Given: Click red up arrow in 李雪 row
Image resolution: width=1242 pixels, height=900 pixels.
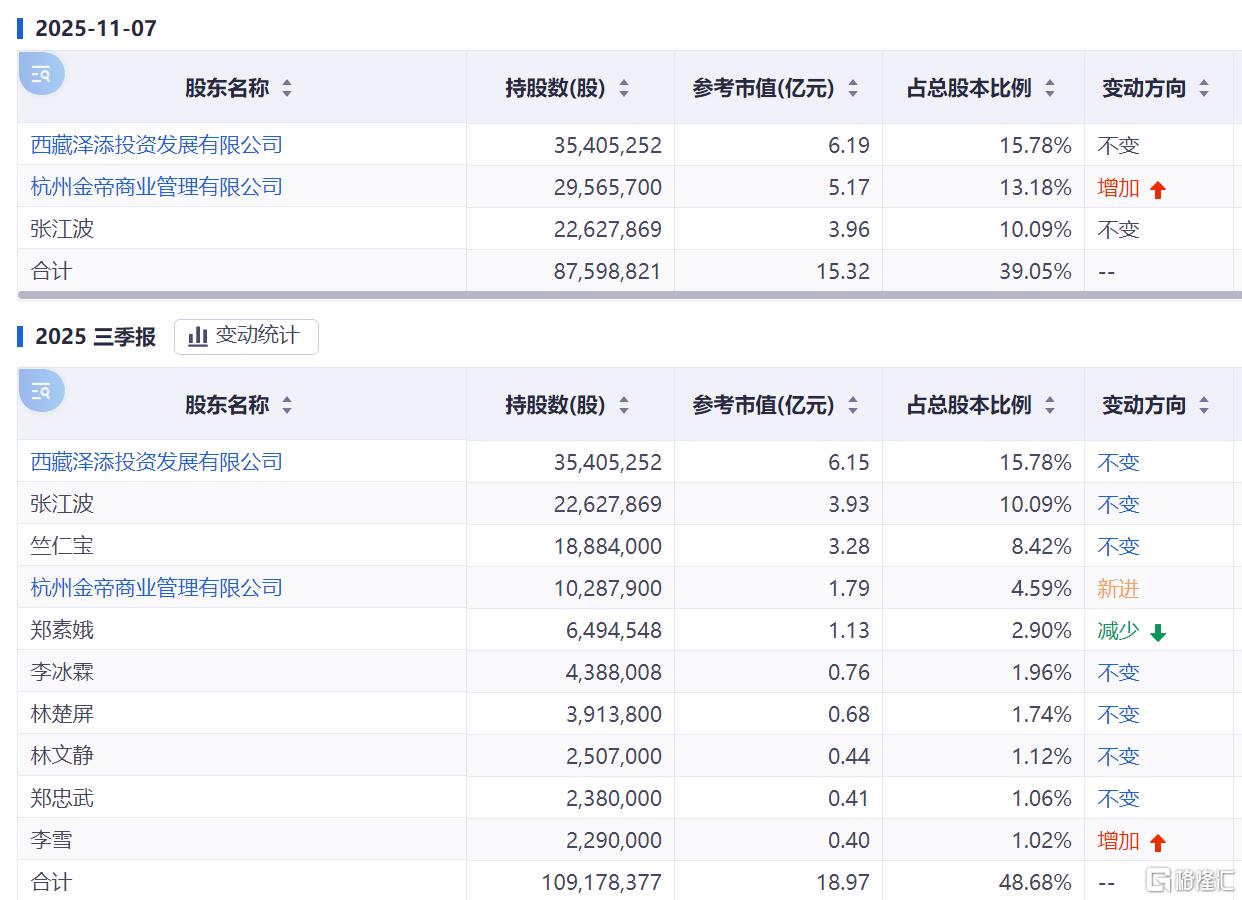Looking at the screenshot, I should (x=1158, y=842).
